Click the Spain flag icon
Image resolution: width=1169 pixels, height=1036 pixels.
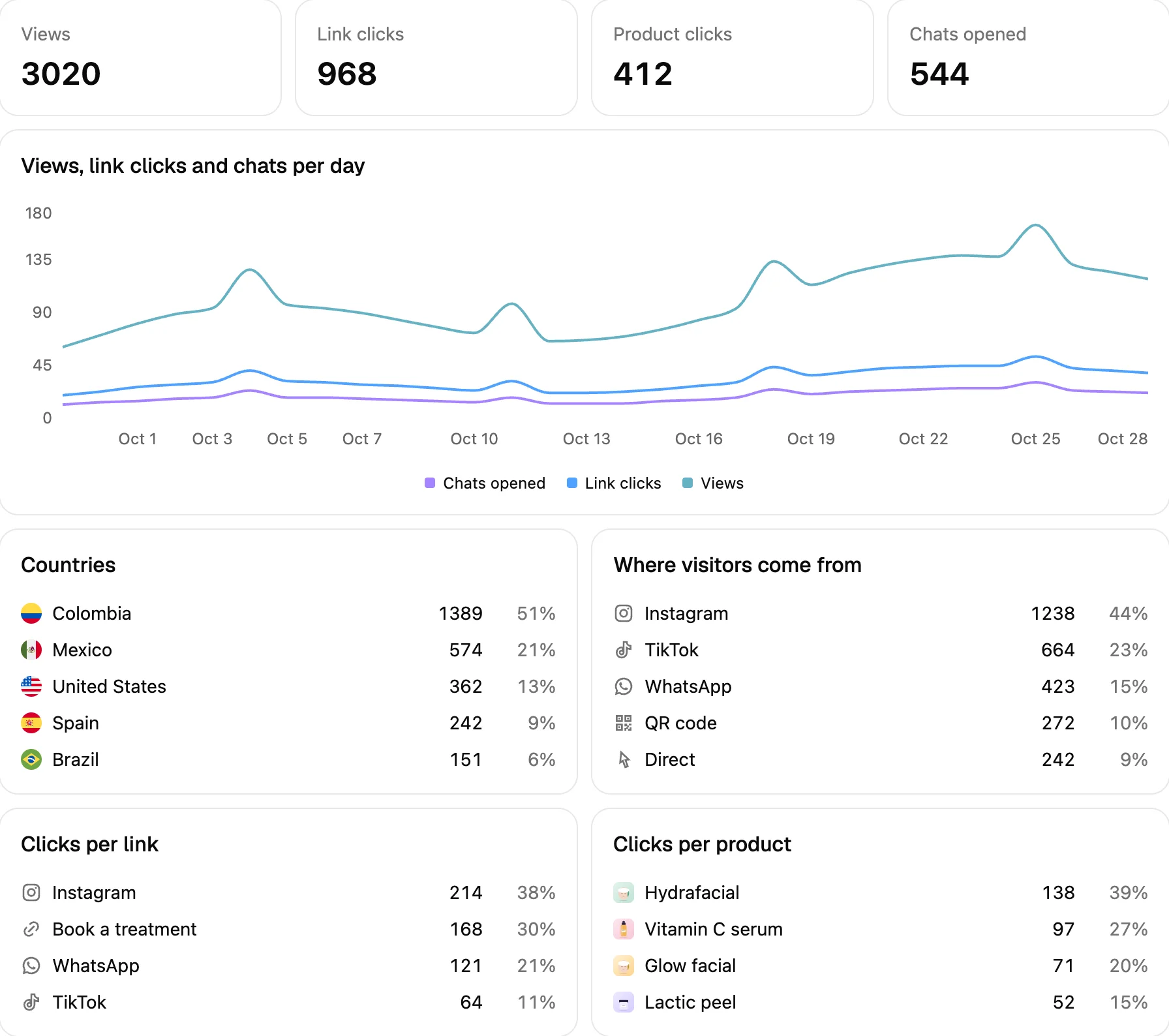(31, 723)
